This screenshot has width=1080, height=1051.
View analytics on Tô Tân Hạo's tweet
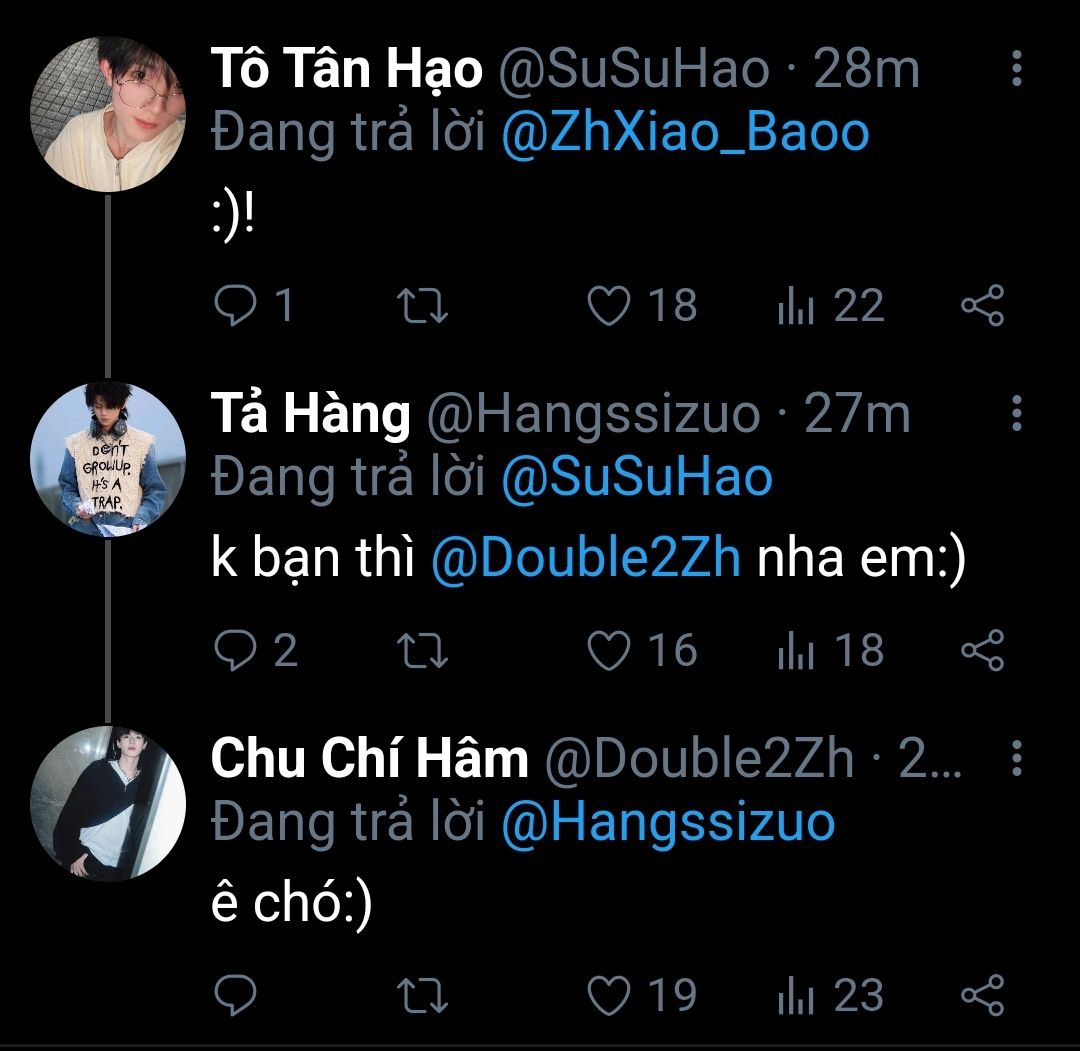tap(797, 306)
